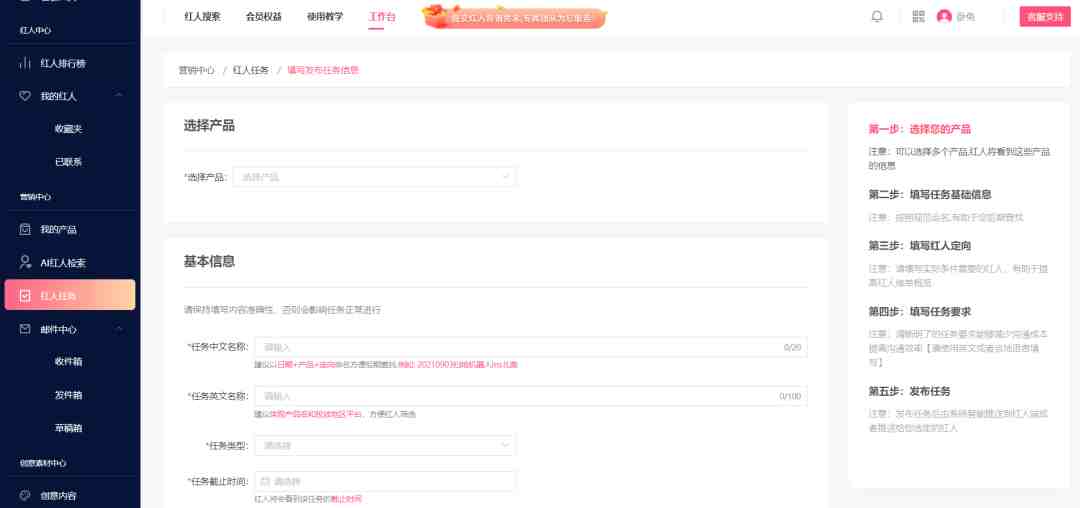Click 营销中心 breadcrumb link
Screen dimensions: 1080x508
point(197,70)
